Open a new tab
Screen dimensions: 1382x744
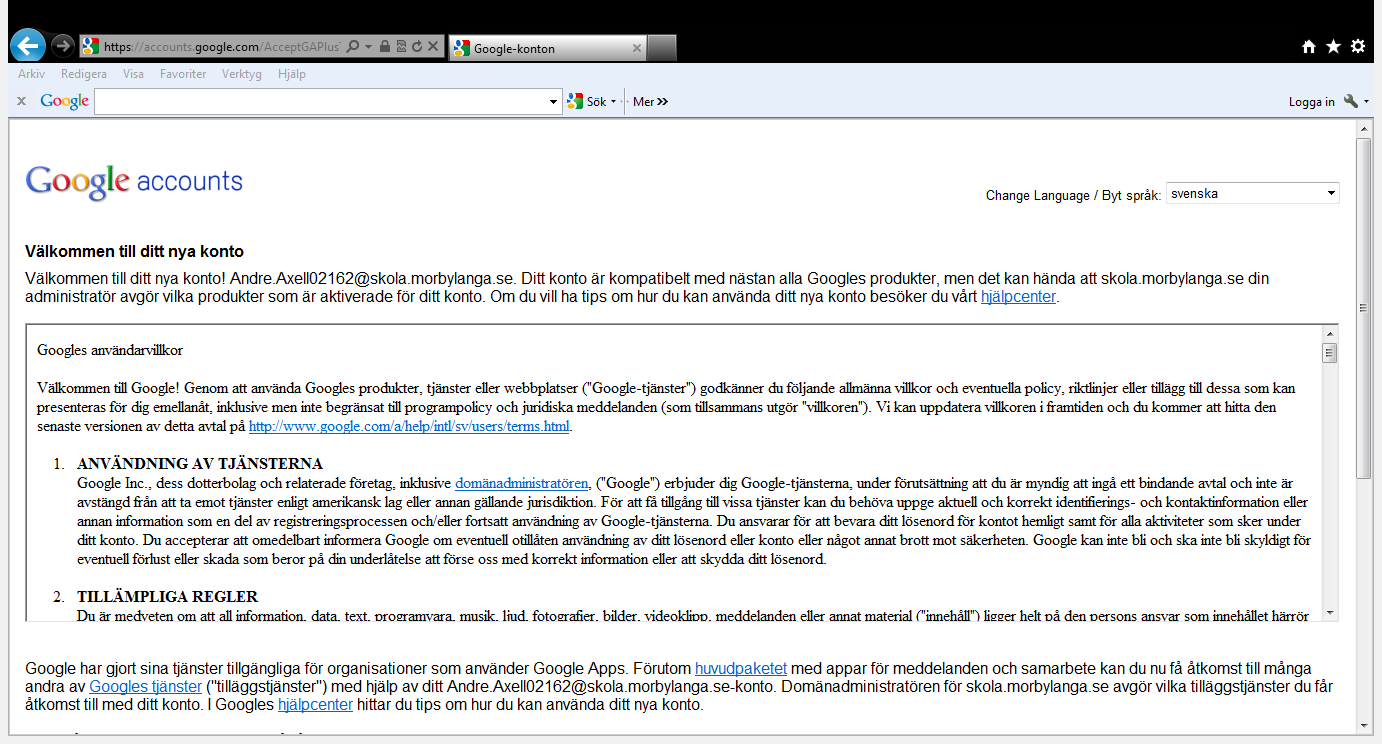click(x=662, y=48)
